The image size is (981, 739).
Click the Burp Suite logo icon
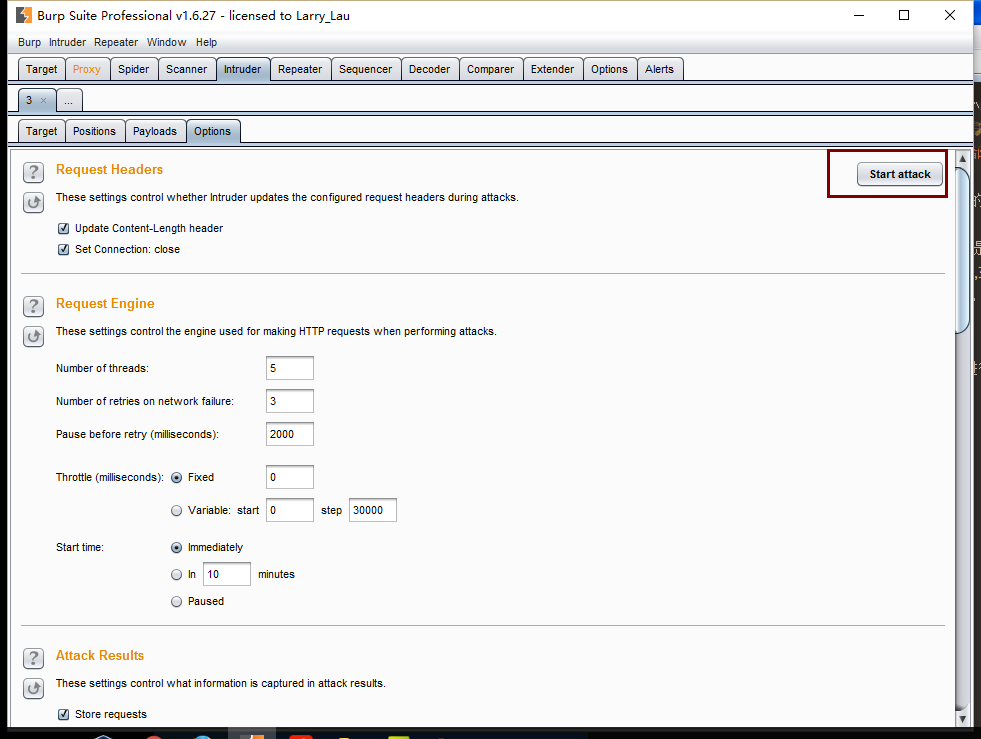pyautogui.click(x=24, y=15)
